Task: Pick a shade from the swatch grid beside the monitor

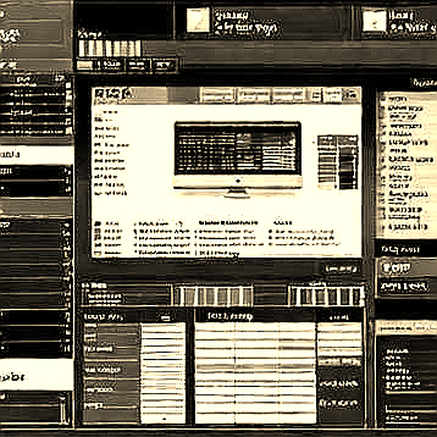Action: [x=337, y=162]
